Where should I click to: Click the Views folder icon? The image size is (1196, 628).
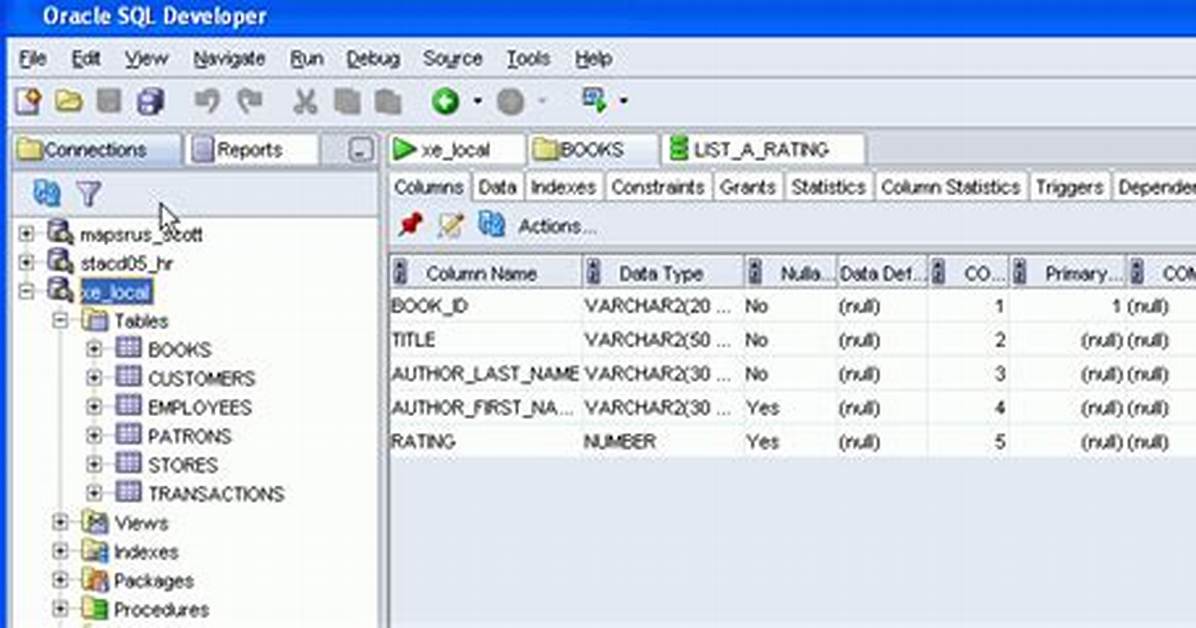95,522
